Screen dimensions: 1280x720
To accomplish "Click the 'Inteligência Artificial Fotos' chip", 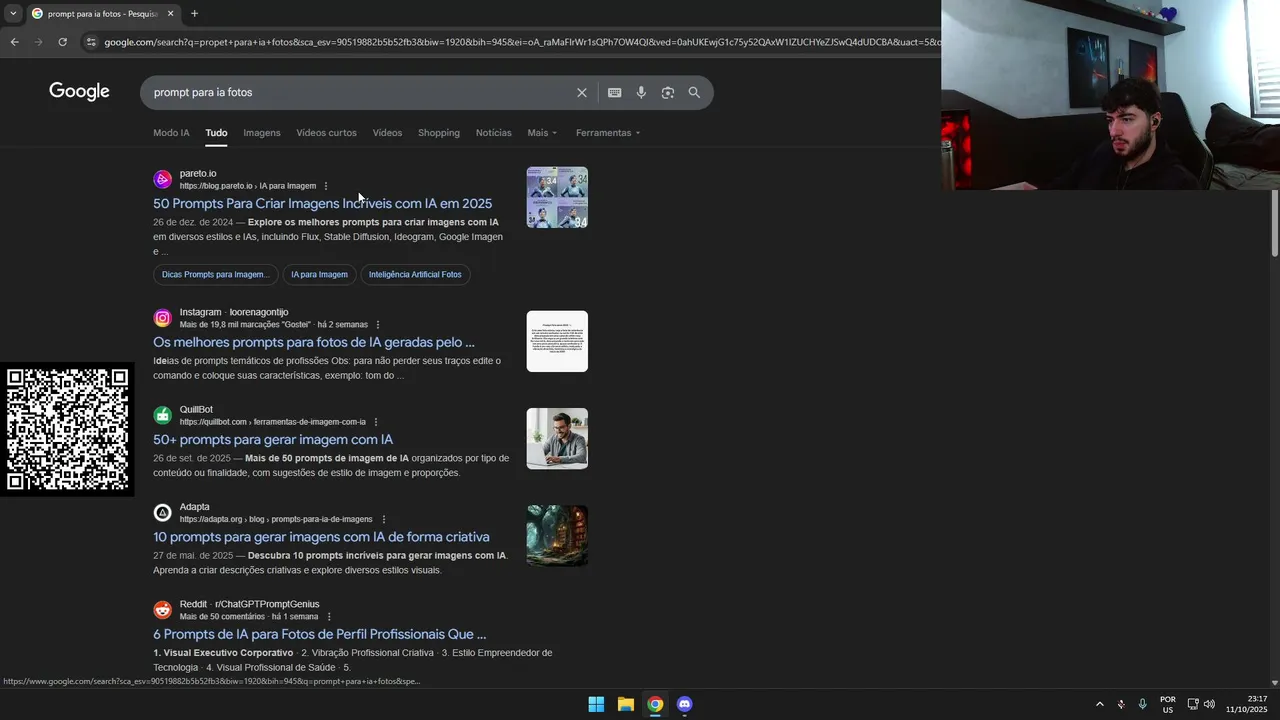I will tap(415, 275).
